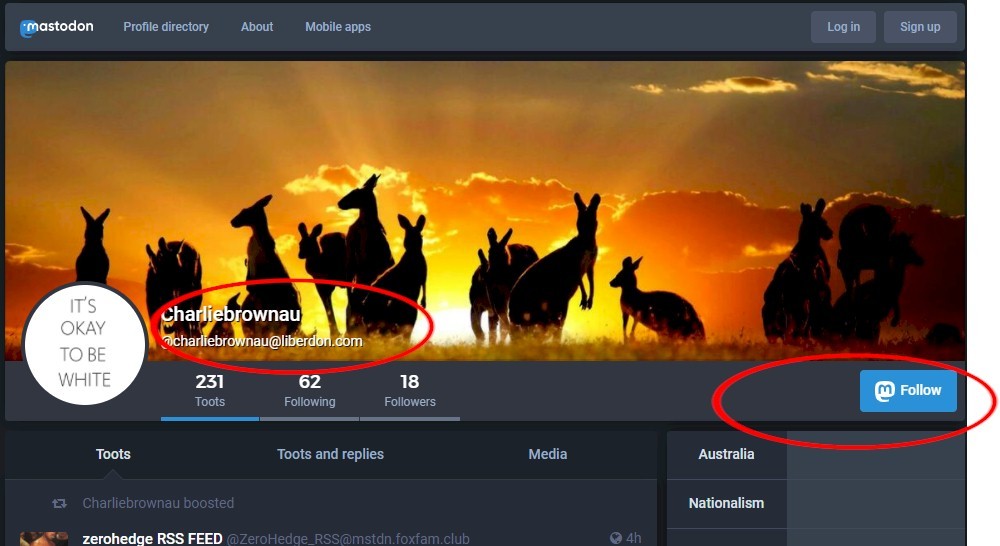Go to the About page

pos(257,27)
